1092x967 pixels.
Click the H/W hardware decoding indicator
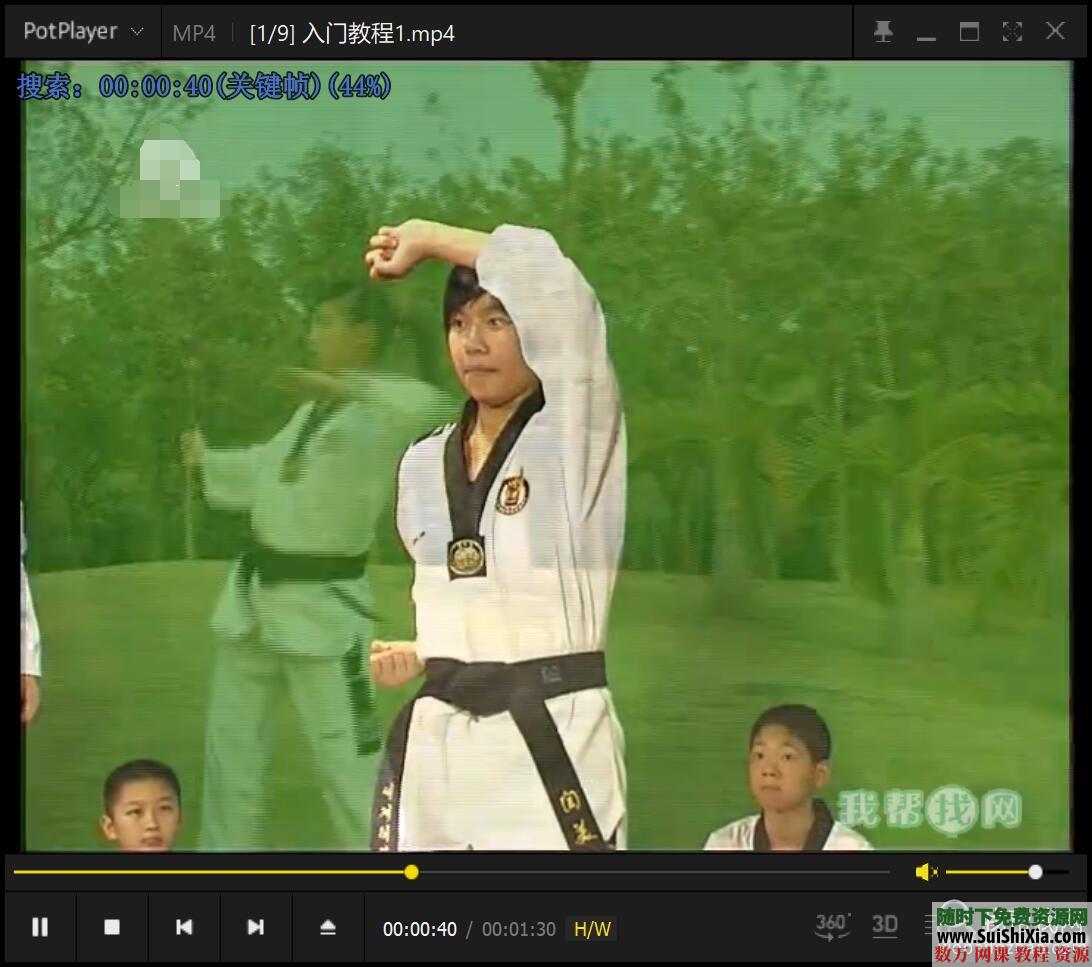[592, 929]
